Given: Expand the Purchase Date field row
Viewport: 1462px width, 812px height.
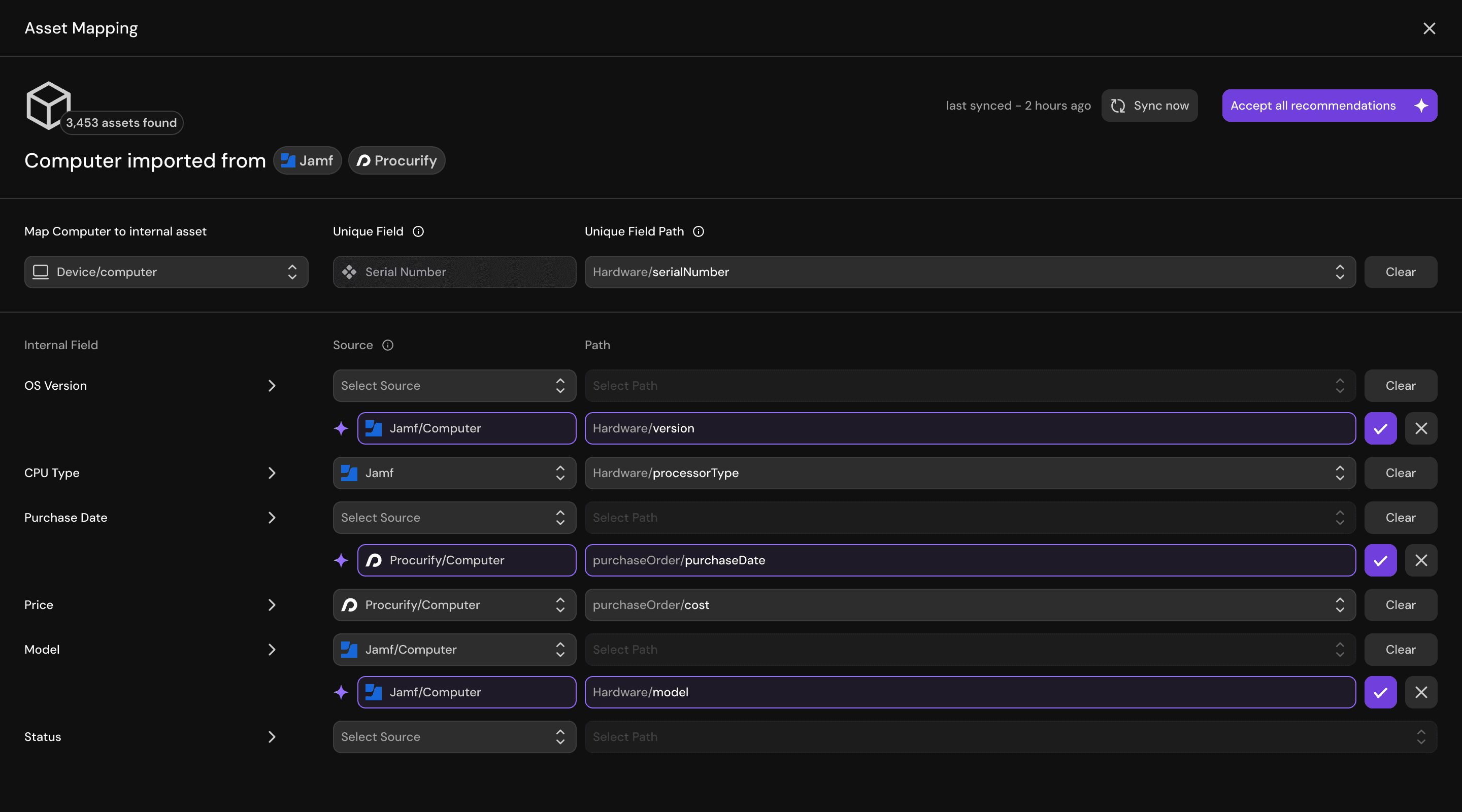Looking at the screenshot, I should (272, 518).
